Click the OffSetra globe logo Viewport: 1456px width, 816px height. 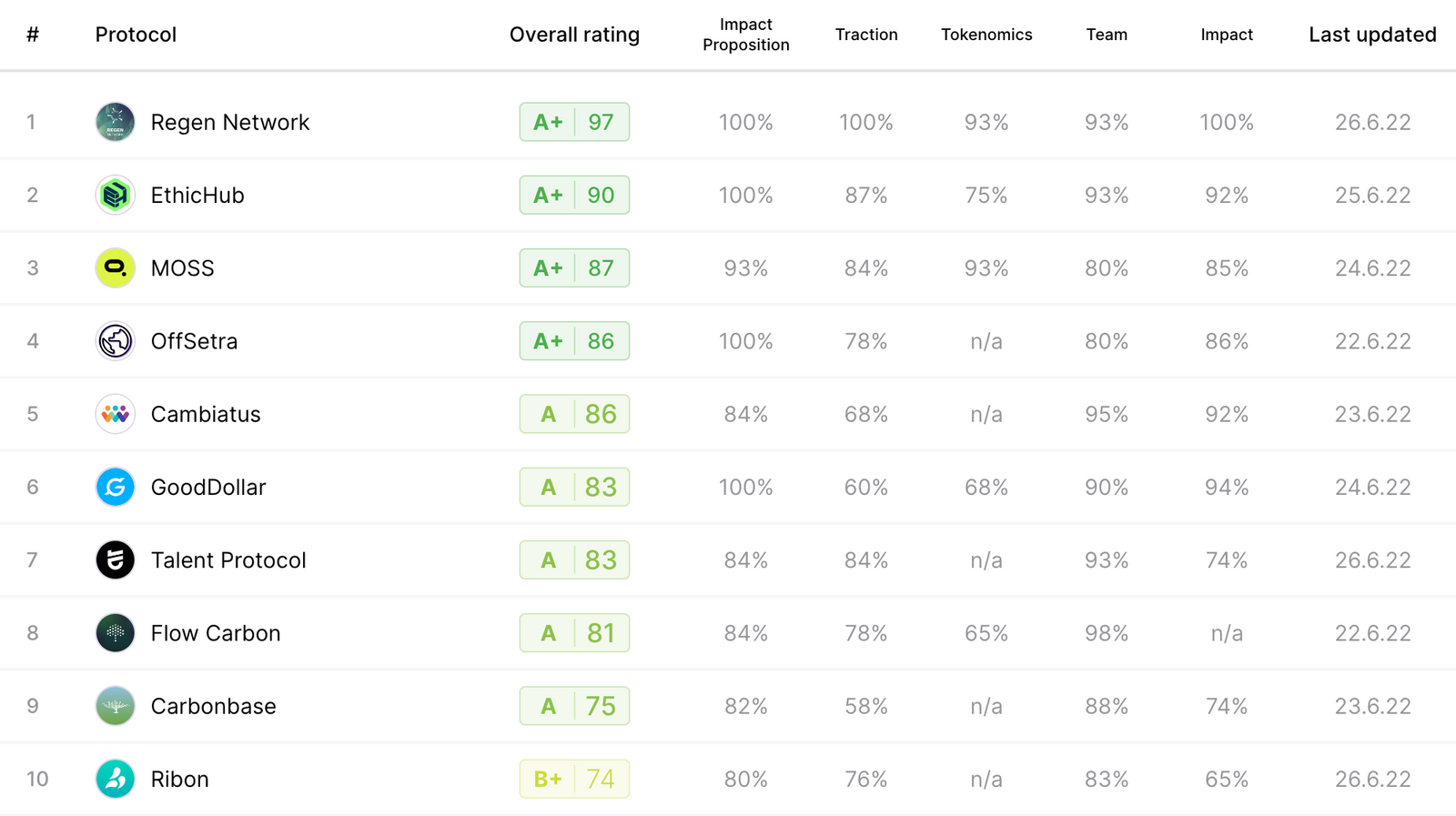pyautogui.click(x=116, y=341)
